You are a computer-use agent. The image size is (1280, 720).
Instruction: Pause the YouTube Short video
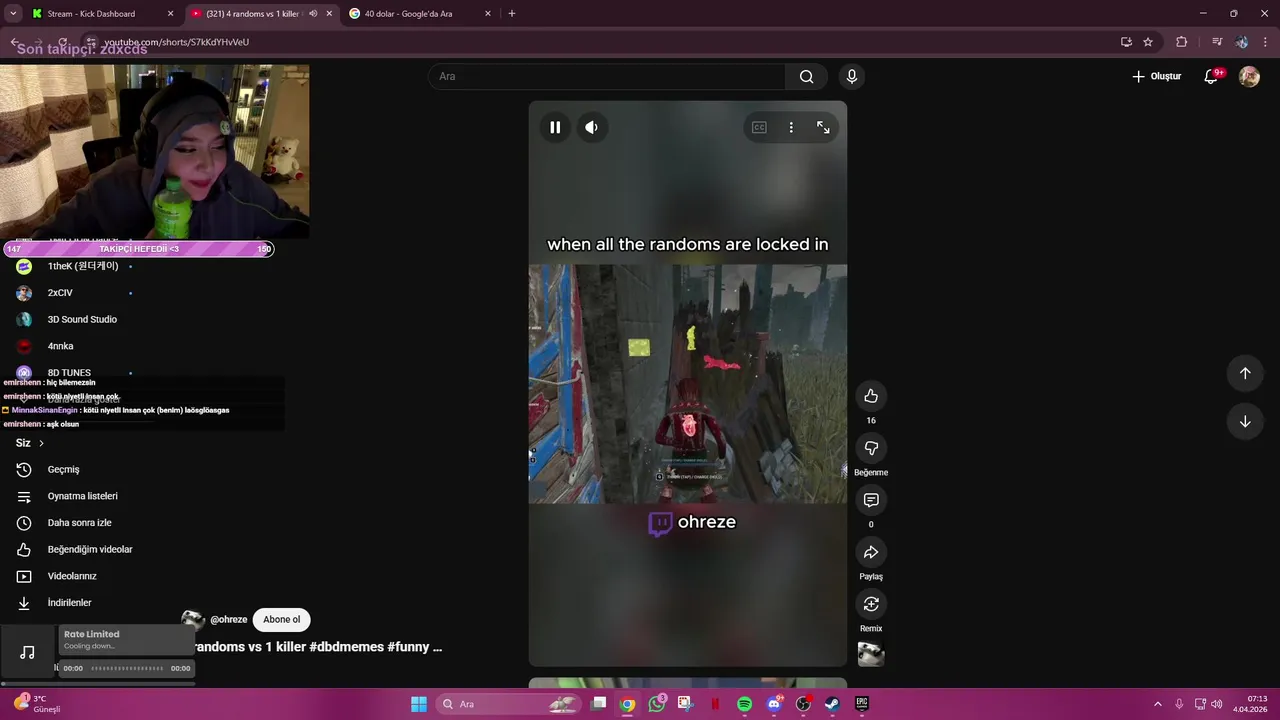[x=555, y=127]
